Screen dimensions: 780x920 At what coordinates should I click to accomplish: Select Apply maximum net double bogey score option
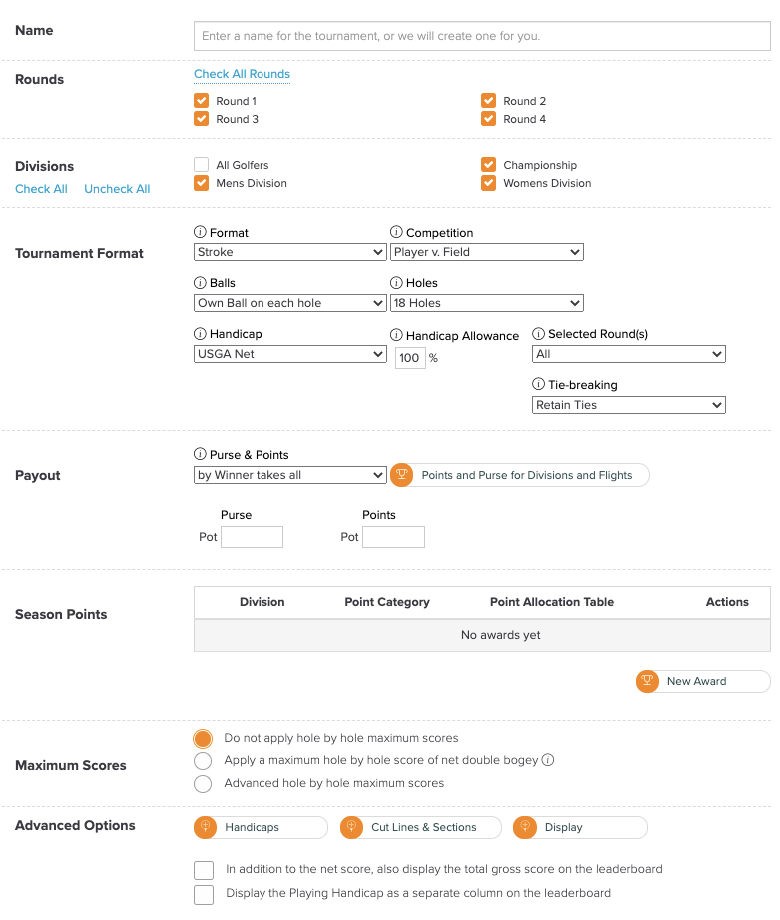203,760
